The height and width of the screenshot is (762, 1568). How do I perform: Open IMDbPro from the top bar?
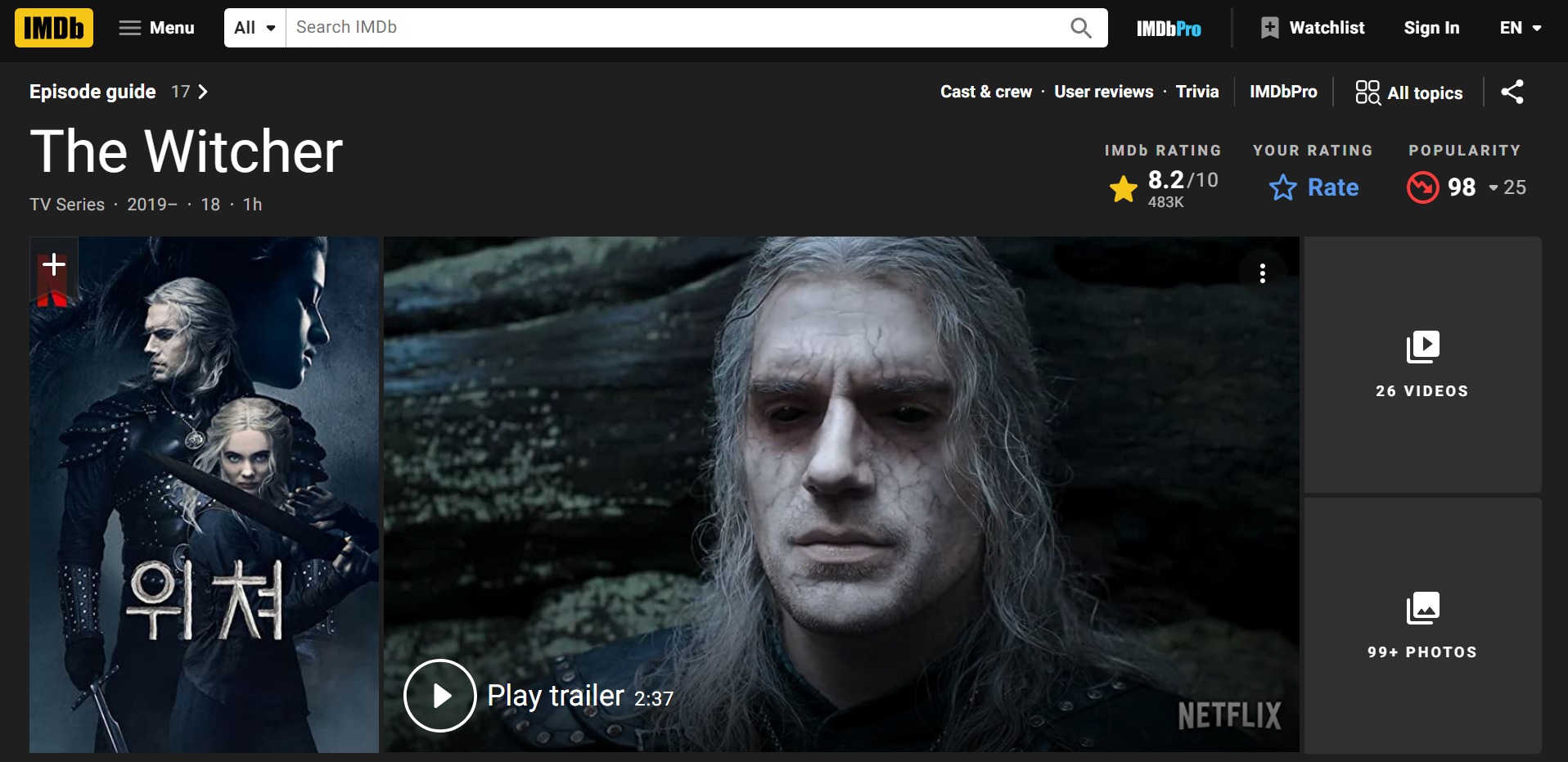pos(1169,29)
